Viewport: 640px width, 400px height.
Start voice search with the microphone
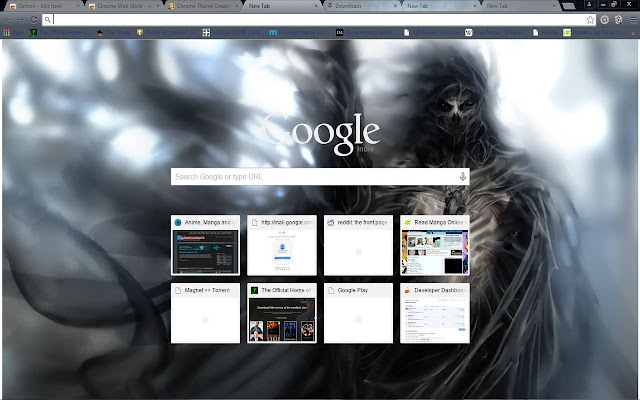click(462, 176)
